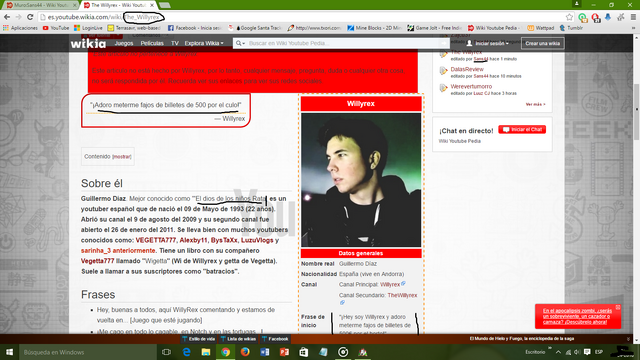Open Word from the taskbar
Image resolution: width=640 pixels, height=360 pixels.
tap(264, 352)
